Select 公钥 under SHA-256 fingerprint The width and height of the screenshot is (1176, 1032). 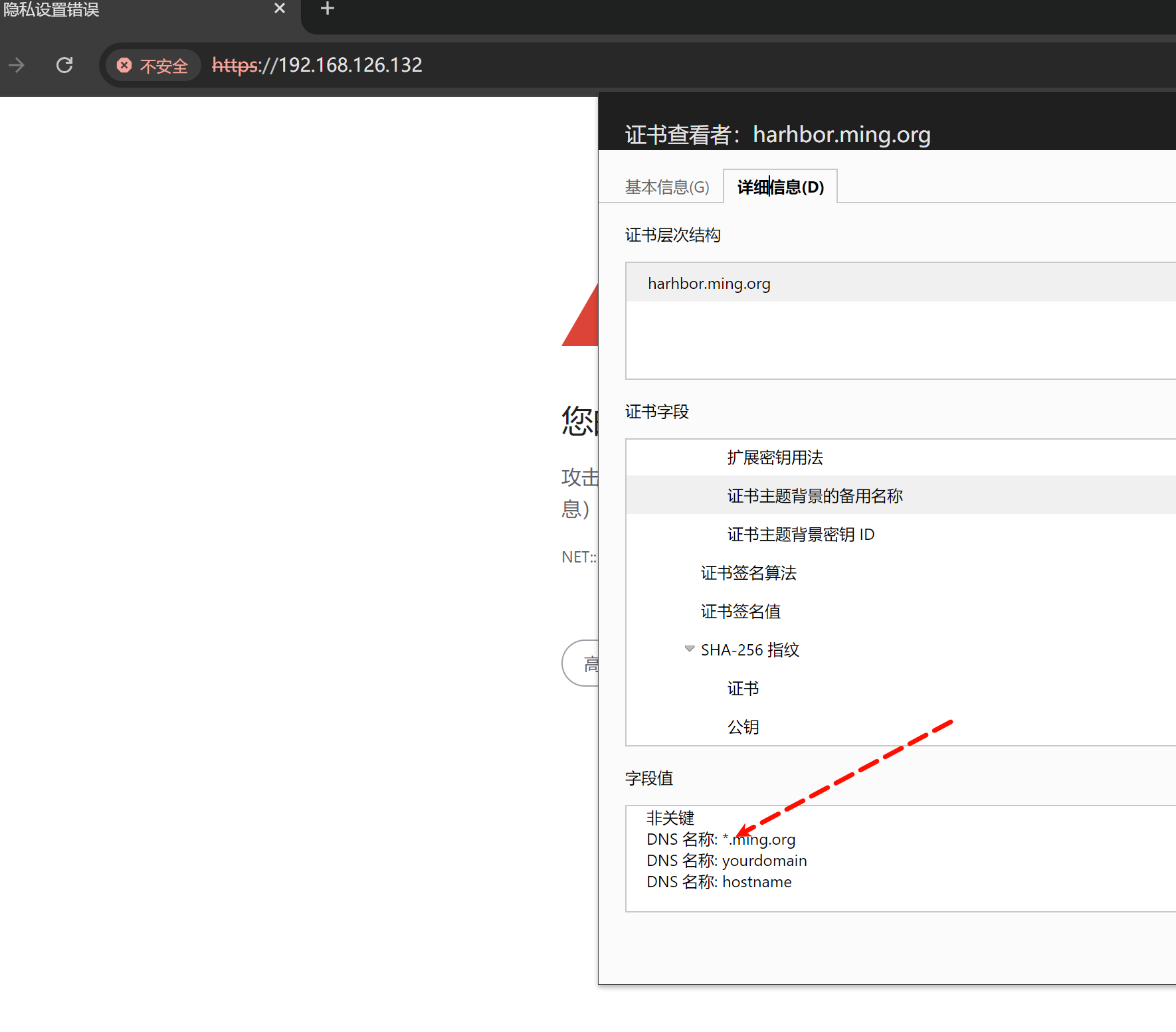[x=743, y=727]
